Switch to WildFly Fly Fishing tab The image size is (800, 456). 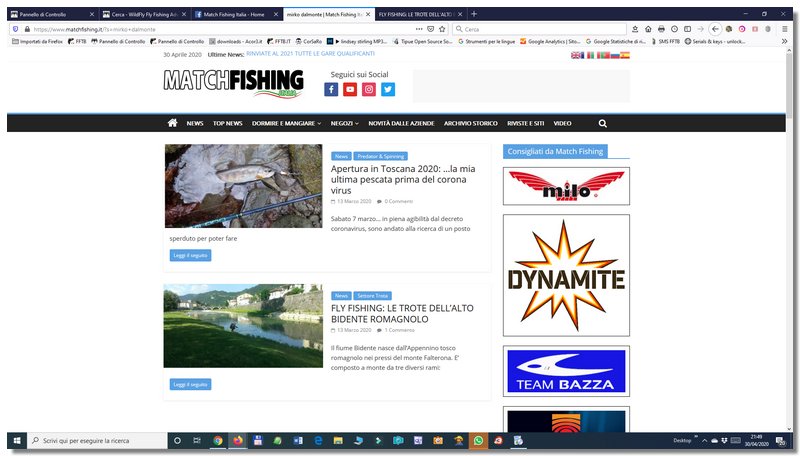tap(144, 14)
